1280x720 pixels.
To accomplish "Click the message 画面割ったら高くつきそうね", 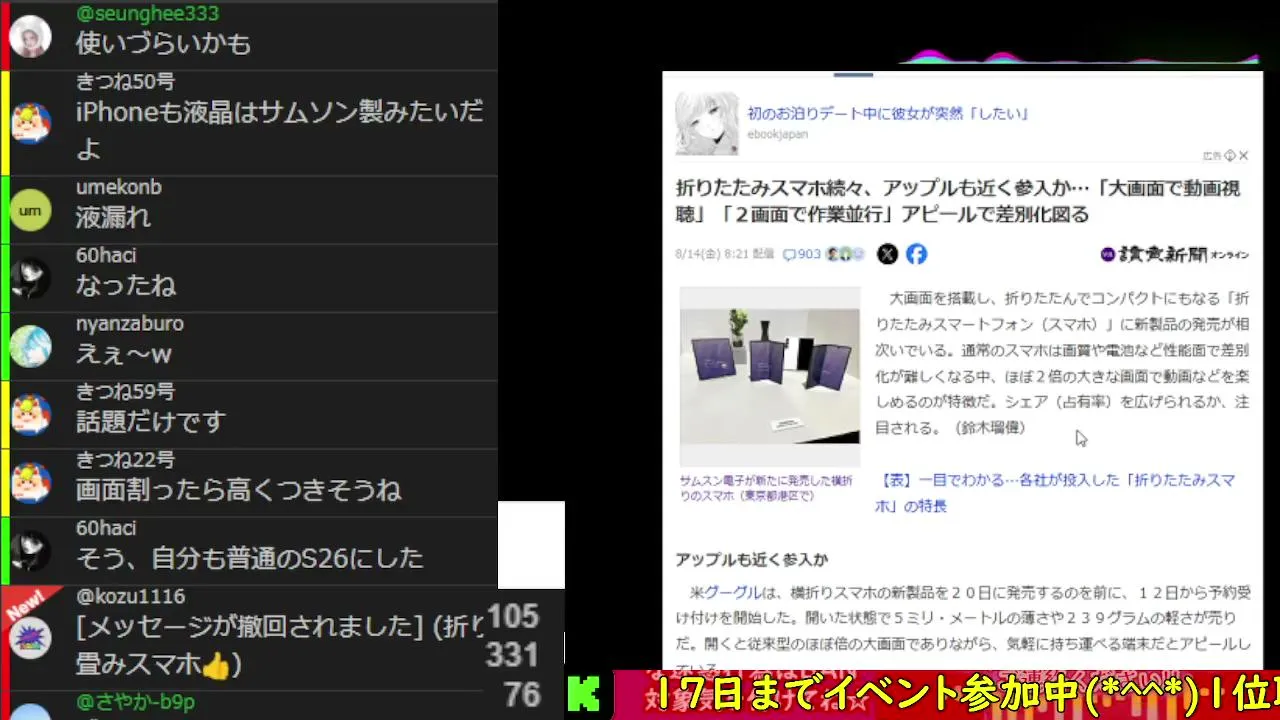I will [x=238, y=490].
